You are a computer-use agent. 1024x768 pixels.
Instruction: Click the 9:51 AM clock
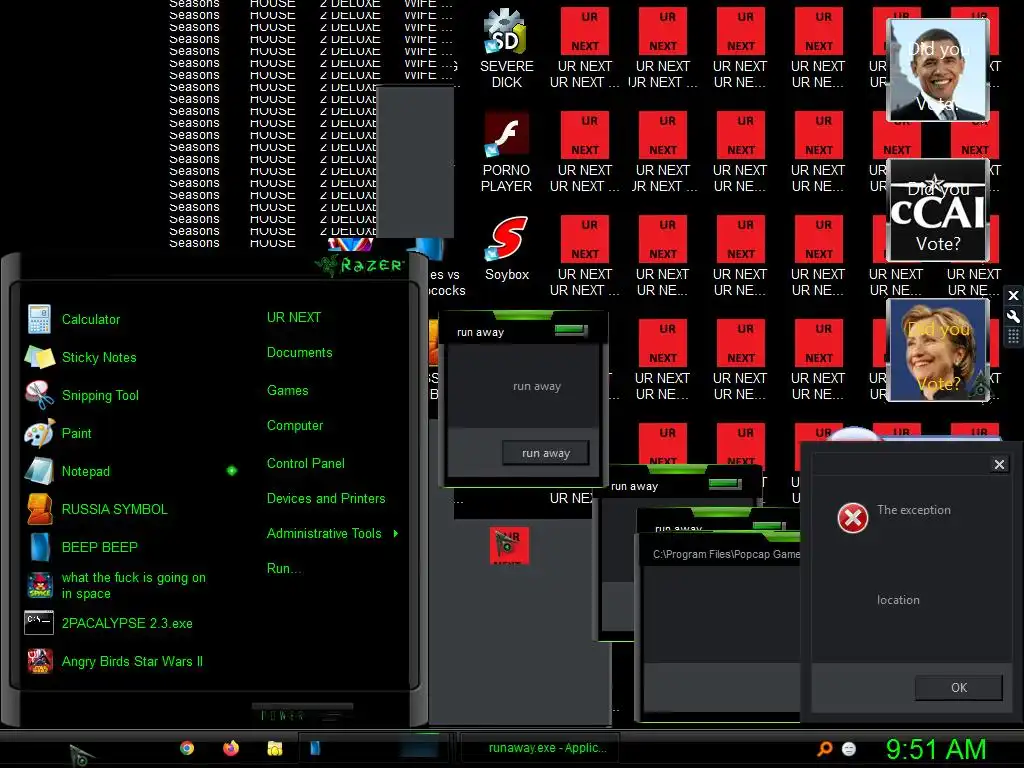click(936, 749)
